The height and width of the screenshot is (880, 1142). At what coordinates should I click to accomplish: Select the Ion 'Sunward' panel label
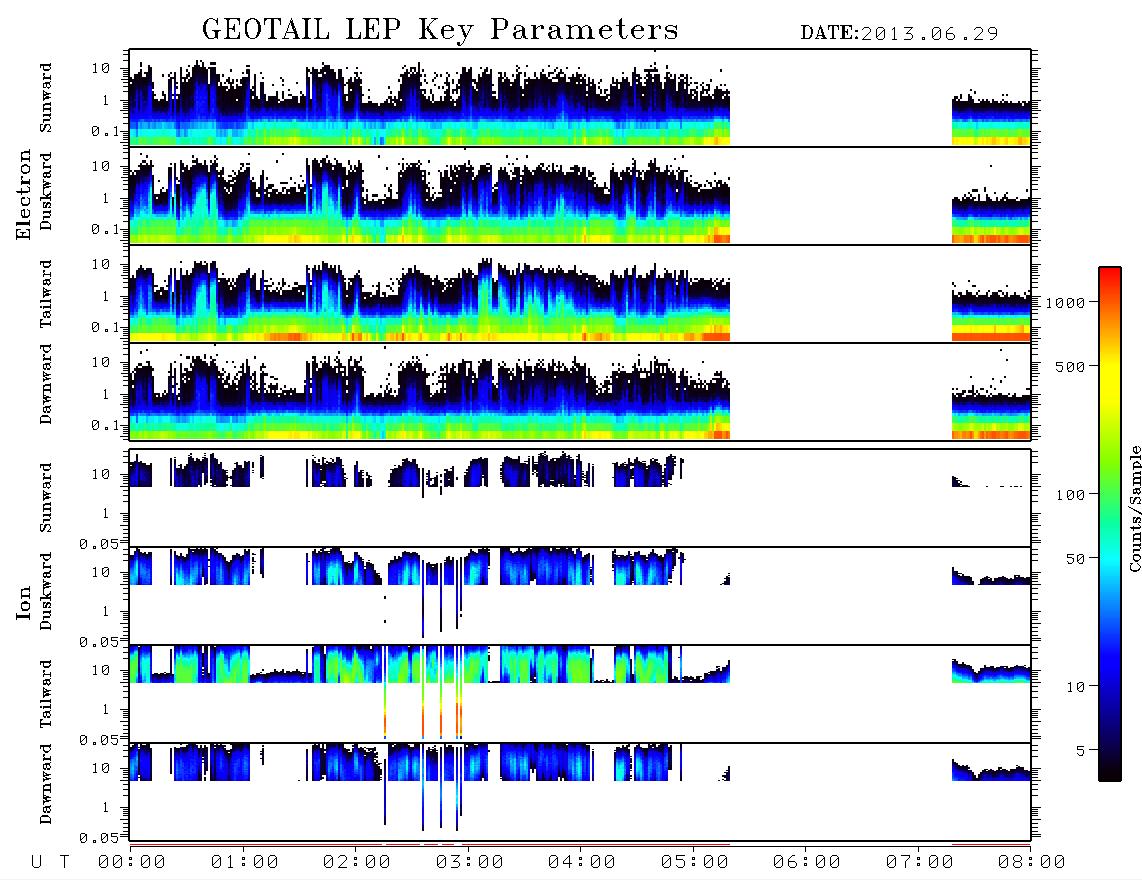46,498
